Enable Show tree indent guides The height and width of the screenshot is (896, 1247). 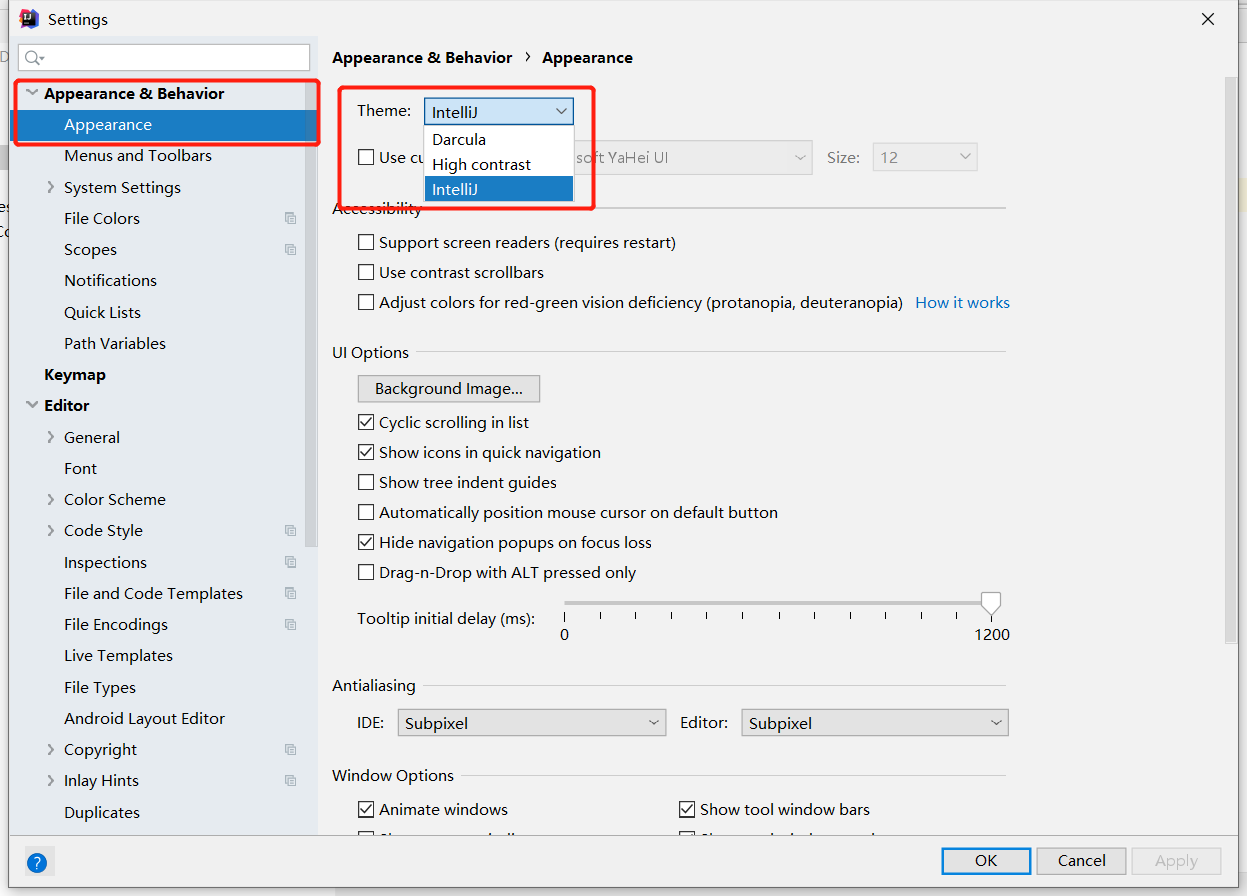click(366, 482)
